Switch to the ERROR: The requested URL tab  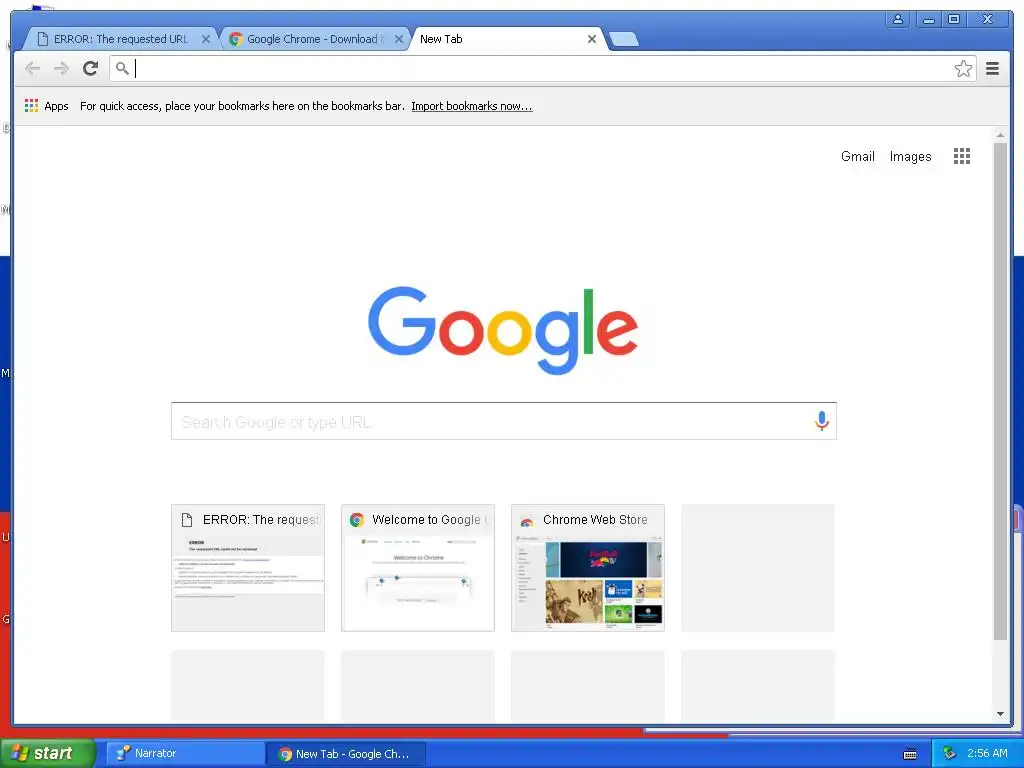121,39
